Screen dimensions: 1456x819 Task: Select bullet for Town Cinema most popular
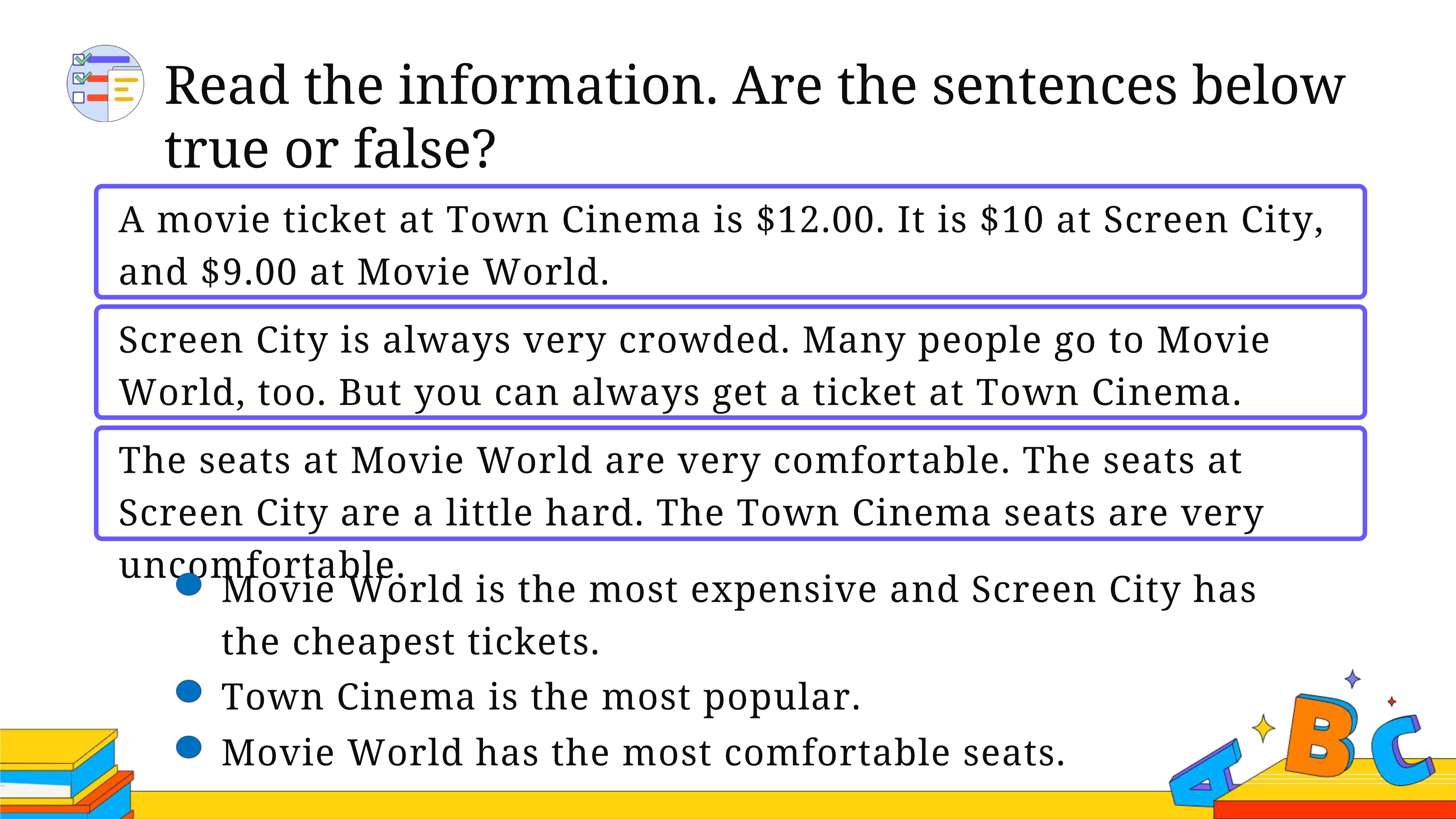(x=189, y=691)
